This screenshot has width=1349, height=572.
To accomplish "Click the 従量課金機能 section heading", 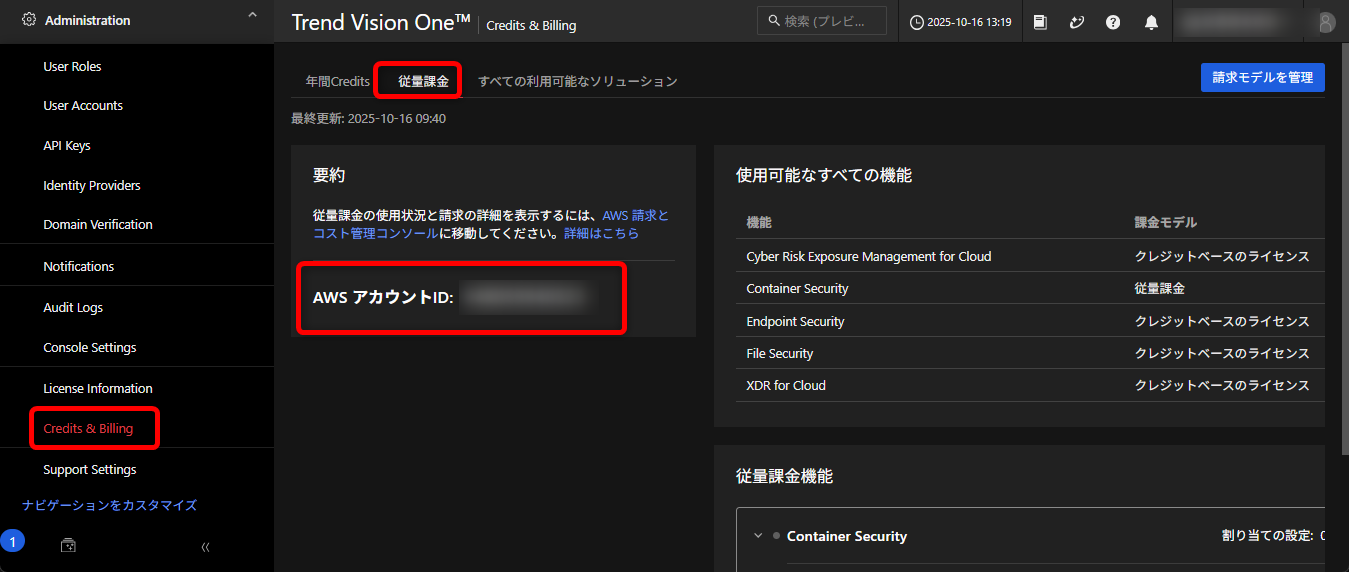I will (x=784, y=476).
